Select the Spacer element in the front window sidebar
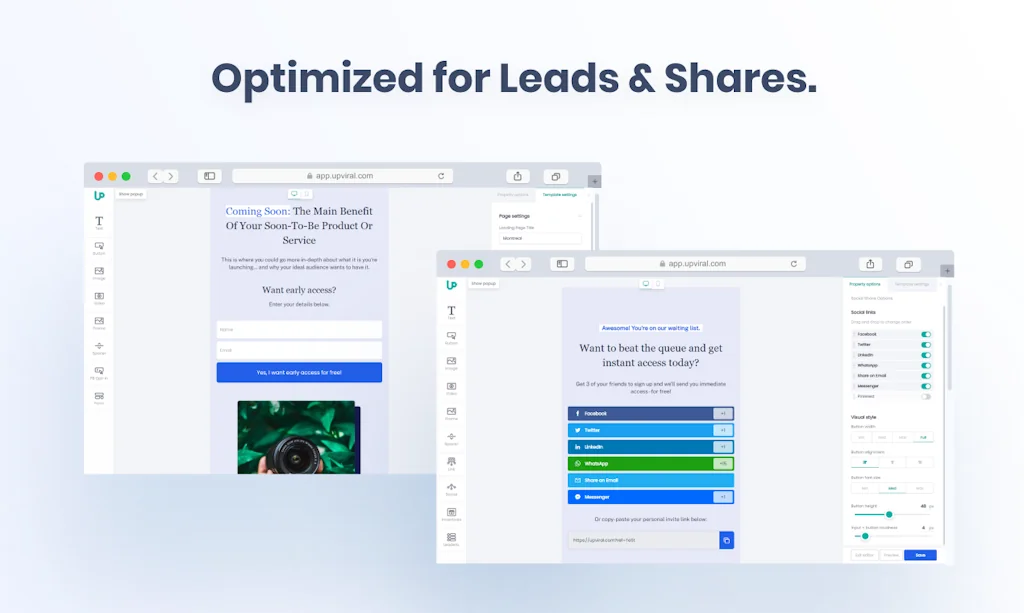Screen dimensions: 1024x613 pos(451,439)
